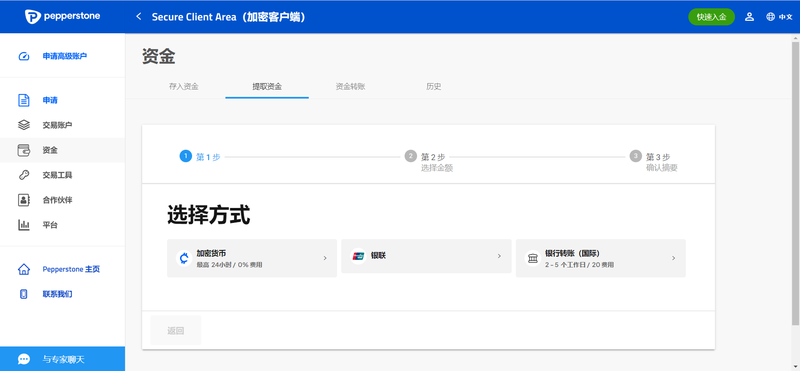This screenshot has width=800, height=371.
Task: Click the phone icon beside 联系我们
Action: tap(23, 294)
